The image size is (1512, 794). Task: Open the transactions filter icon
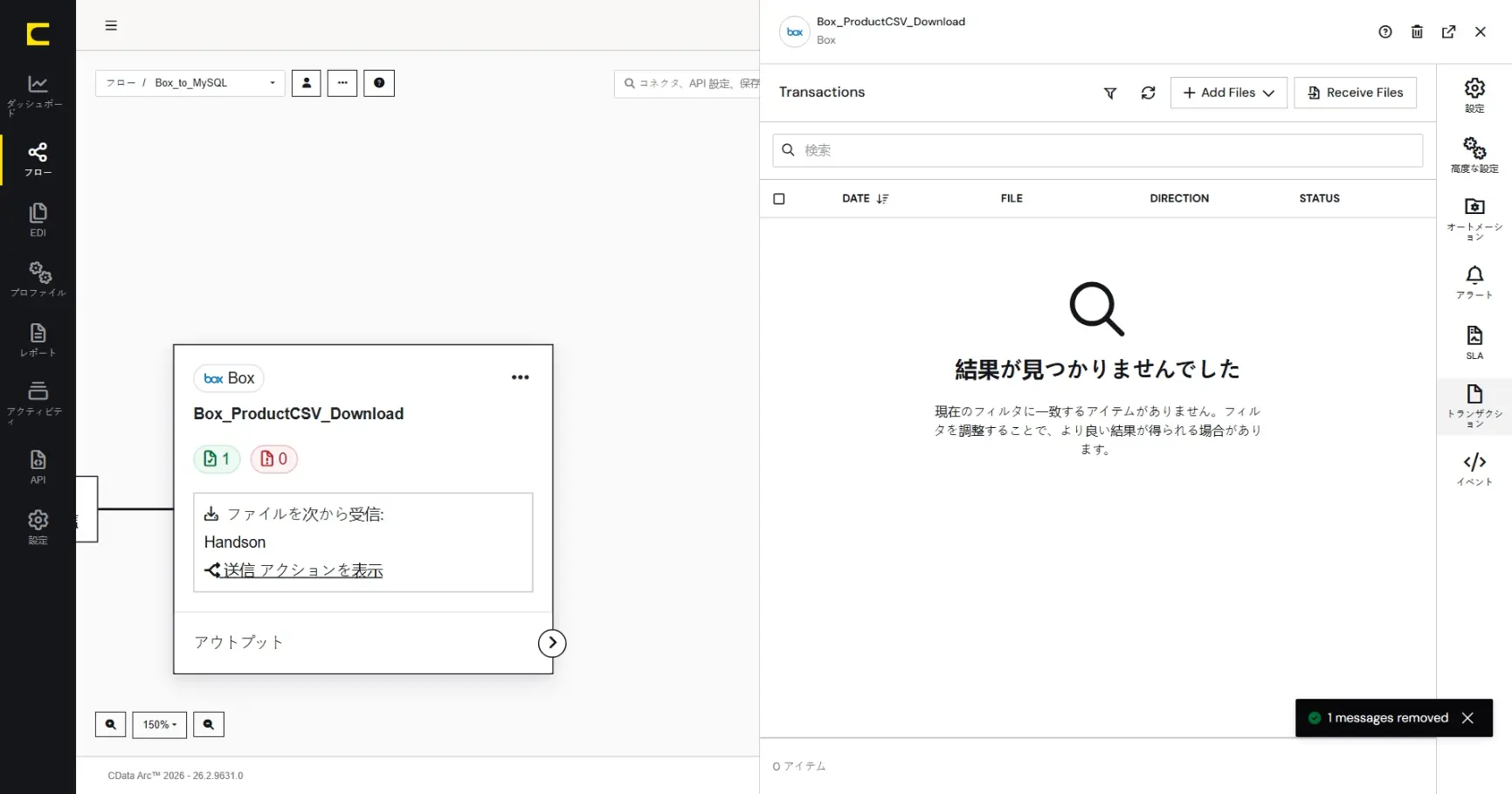1110,93
